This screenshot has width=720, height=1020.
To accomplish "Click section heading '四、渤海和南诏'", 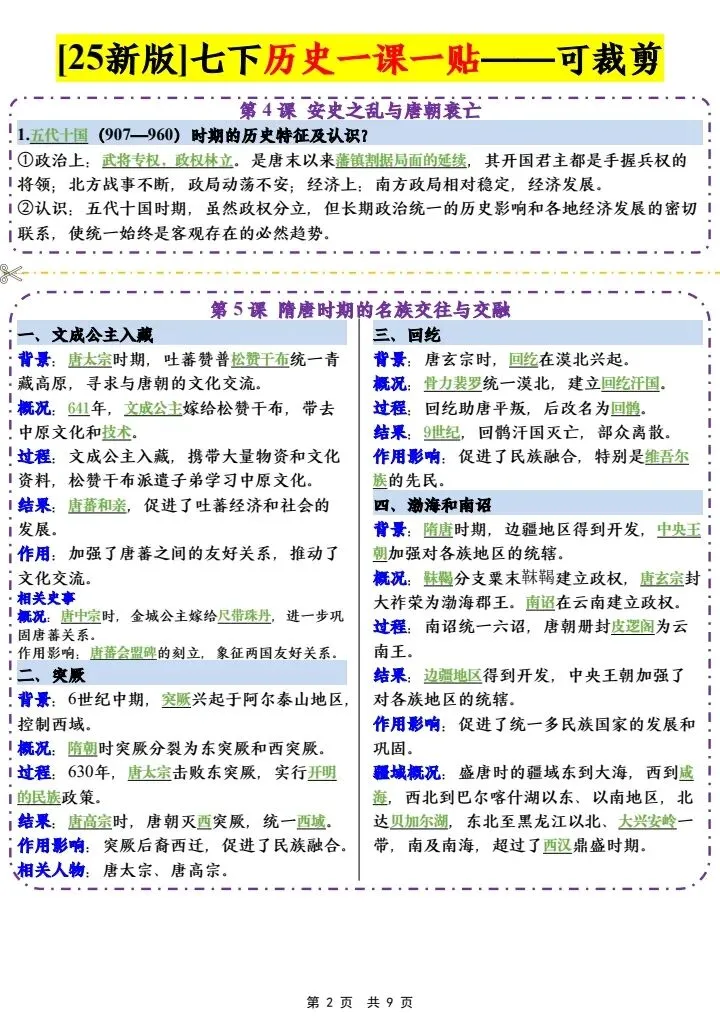I will (x=433, y=505).
